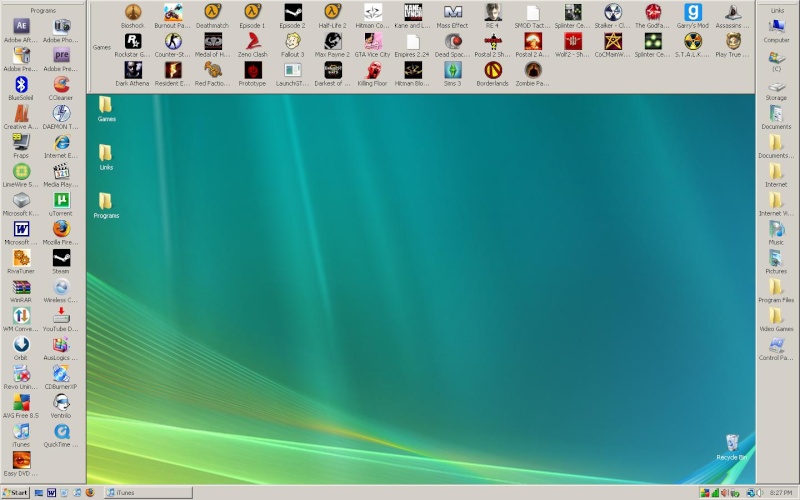Open Medal of Honor shortcut
800x500 pixels.
pyautogui.click(x=212, y=44)
